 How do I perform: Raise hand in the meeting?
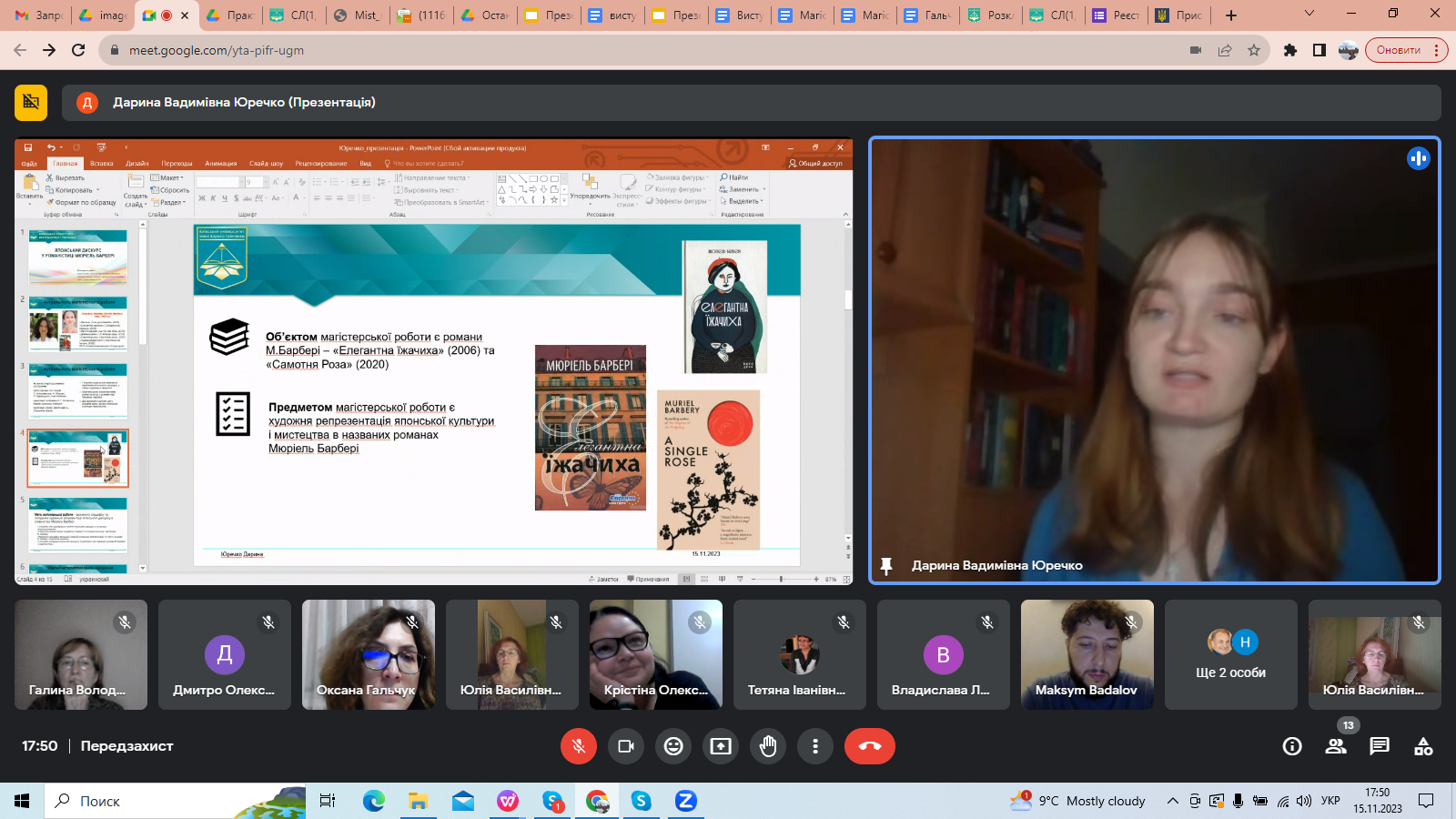point(768,746)
